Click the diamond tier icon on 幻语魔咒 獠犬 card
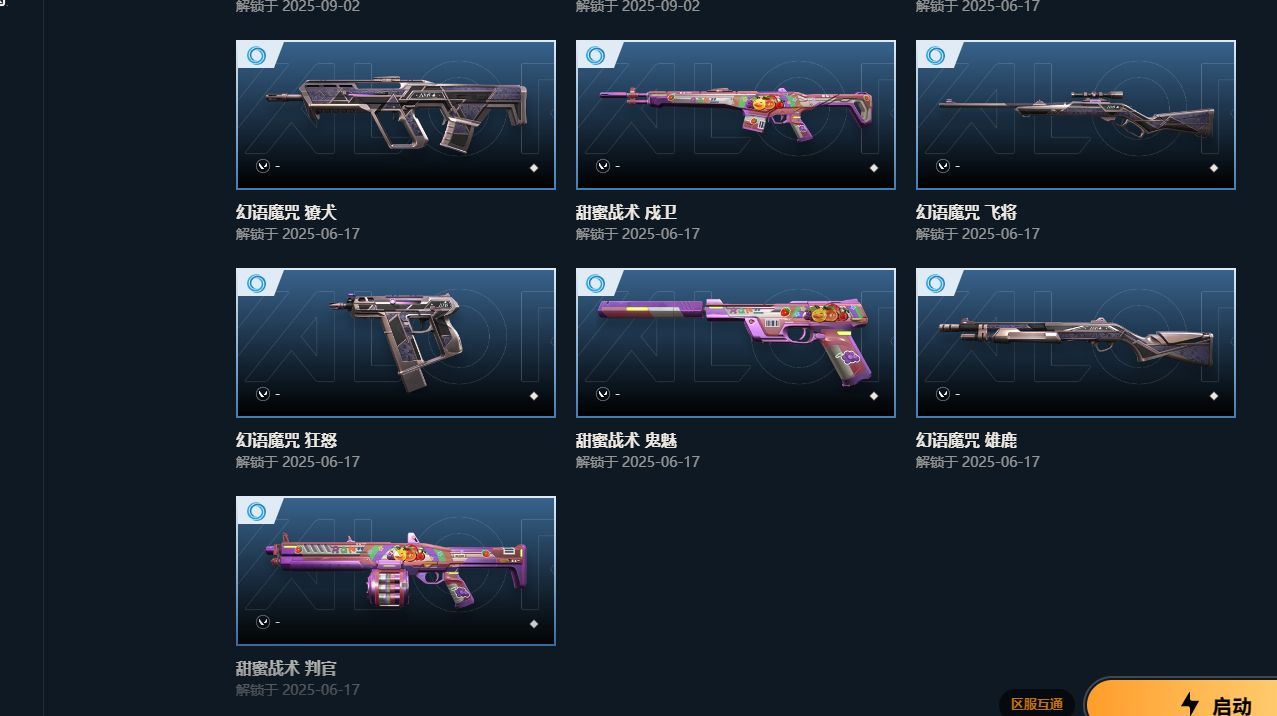This screenshot has height=716, width=1277. pyautogui.click(x=534, y=168)
